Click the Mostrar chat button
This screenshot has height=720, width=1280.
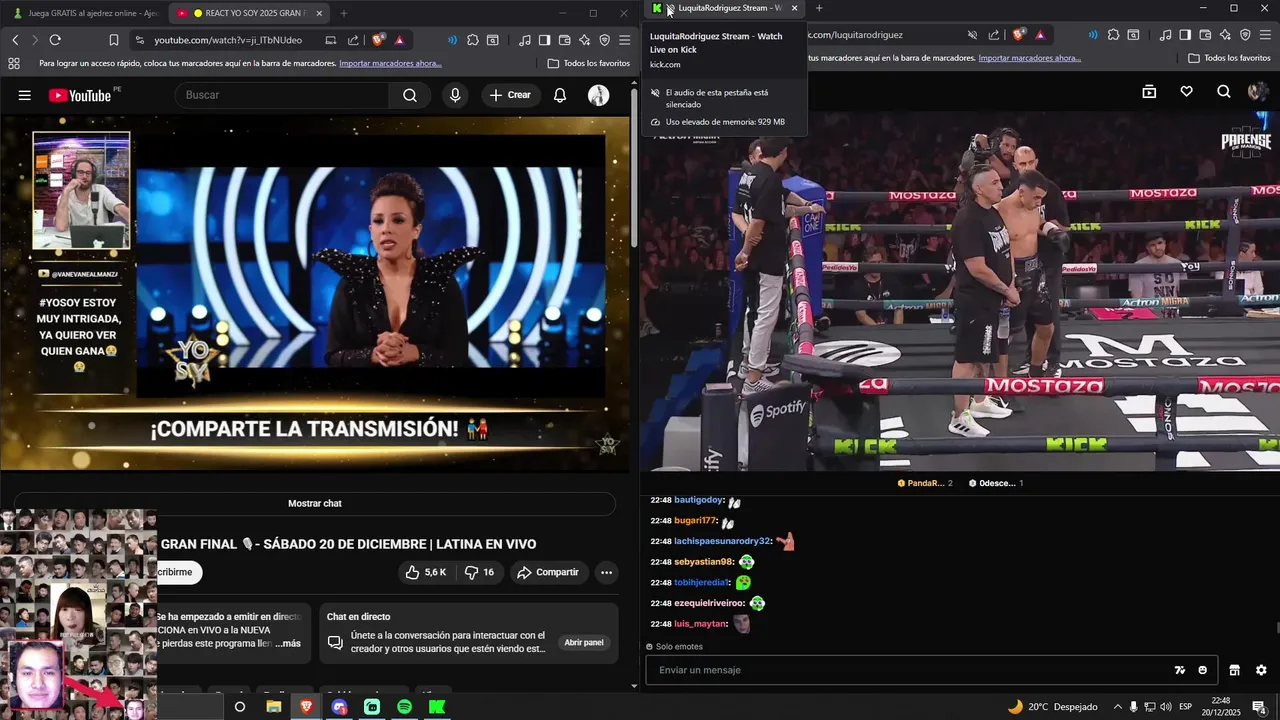pos(315,503)
